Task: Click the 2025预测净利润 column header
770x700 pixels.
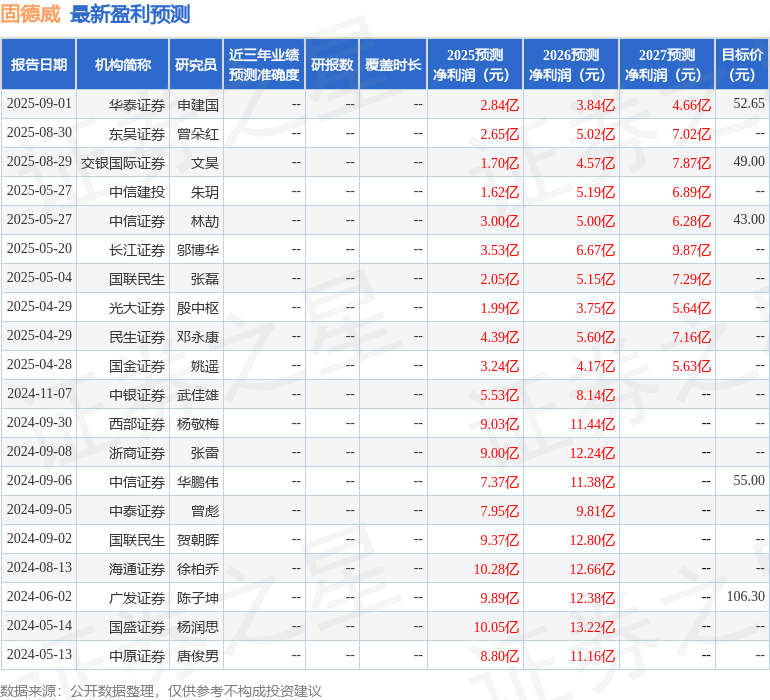Action: click(475, 65)
